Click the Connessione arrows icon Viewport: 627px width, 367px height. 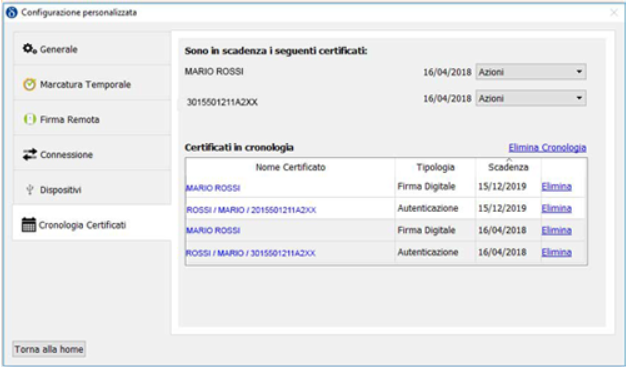click(30, 154)
